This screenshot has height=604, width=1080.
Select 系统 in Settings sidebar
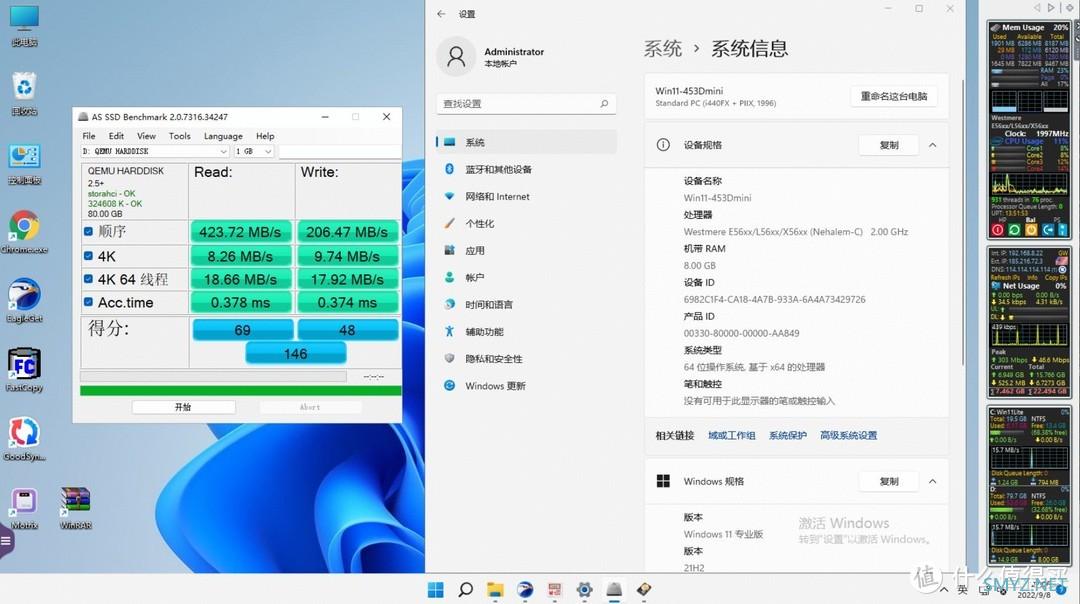[x=527, y=143]
